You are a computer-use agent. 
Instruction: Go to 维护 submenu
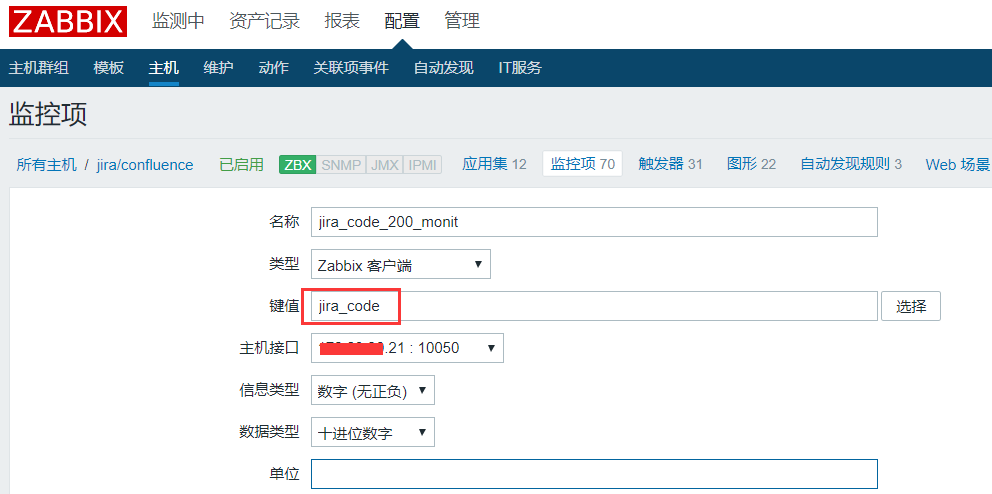(219, 68)
